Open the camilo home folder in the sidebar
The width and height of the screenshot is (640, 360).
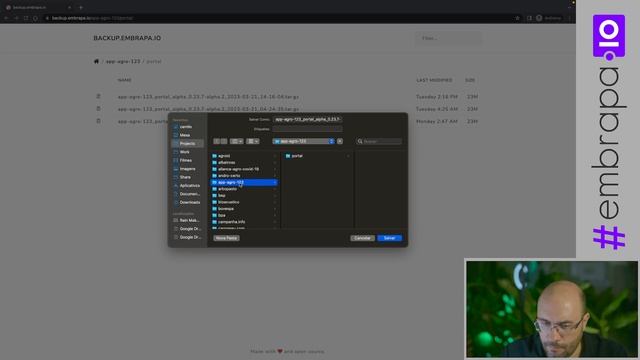pos(187,127)
